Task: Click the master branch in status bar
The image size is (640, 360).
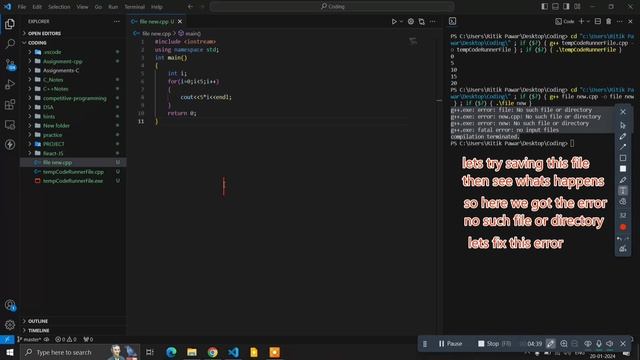Action: (29, 340)
